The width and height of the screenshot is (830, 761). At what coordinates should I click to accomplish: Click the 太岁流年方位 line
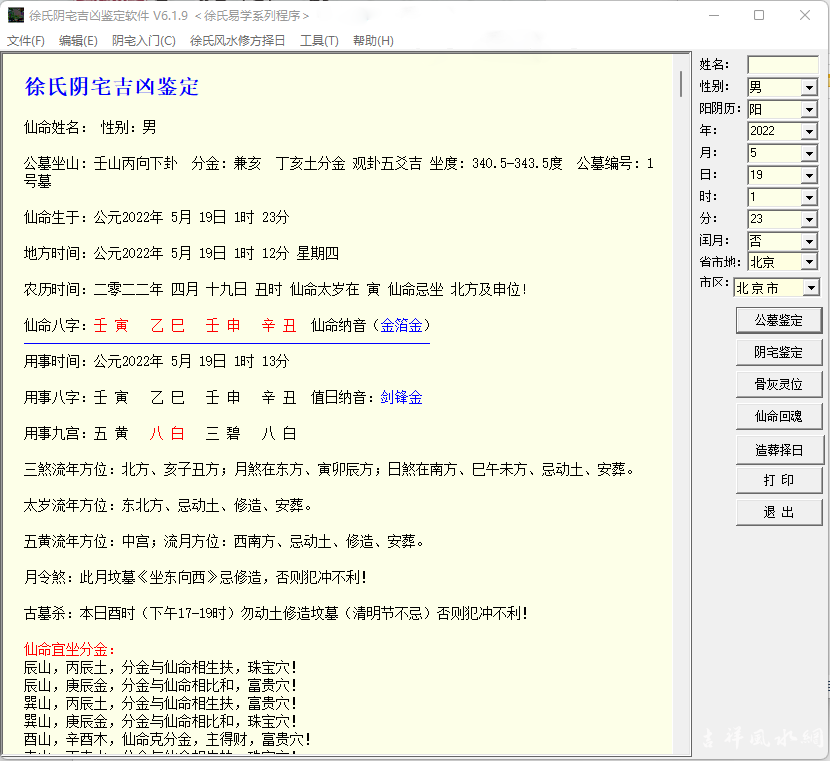[168, 505]
